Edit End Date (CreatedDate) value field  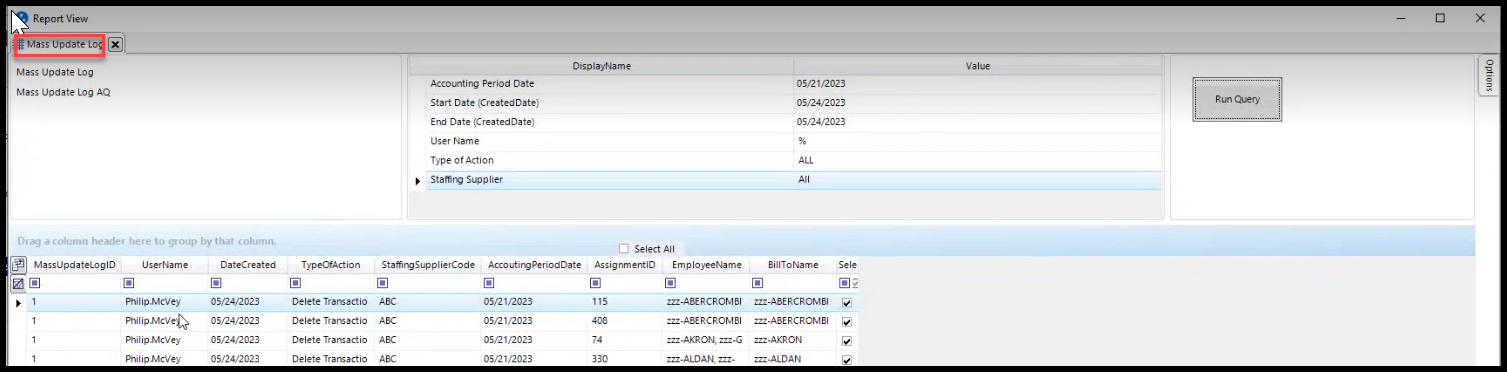click(x=978, y=122)
